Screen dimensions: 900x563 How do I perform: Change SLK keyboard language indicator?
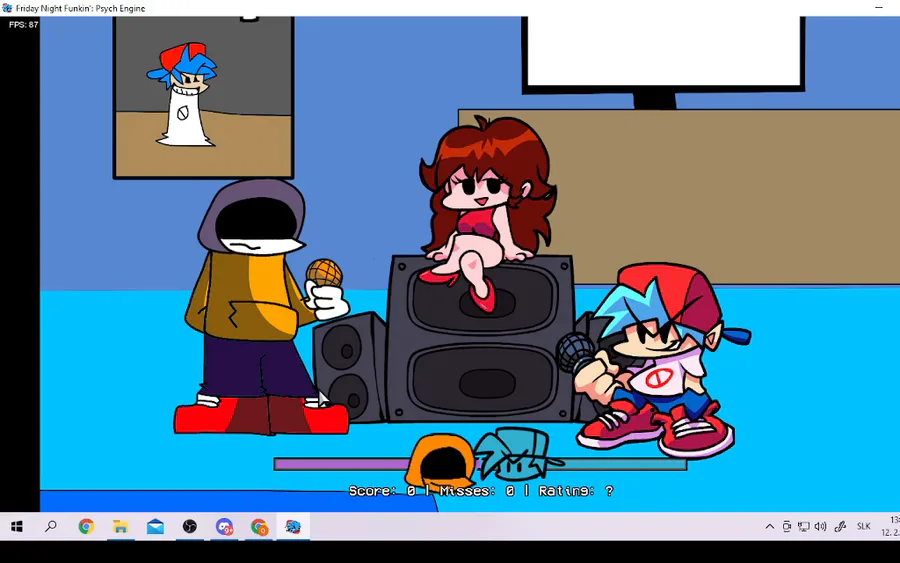click(x=864, y=526)
